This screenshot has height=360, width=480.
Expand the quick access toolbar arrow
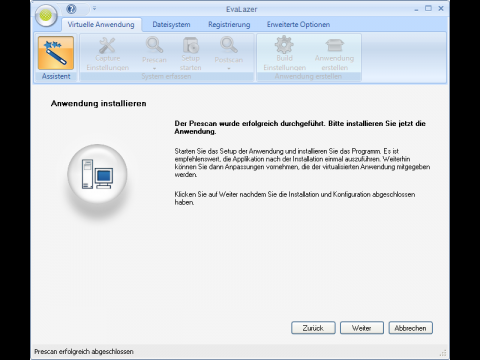(94, 8)
